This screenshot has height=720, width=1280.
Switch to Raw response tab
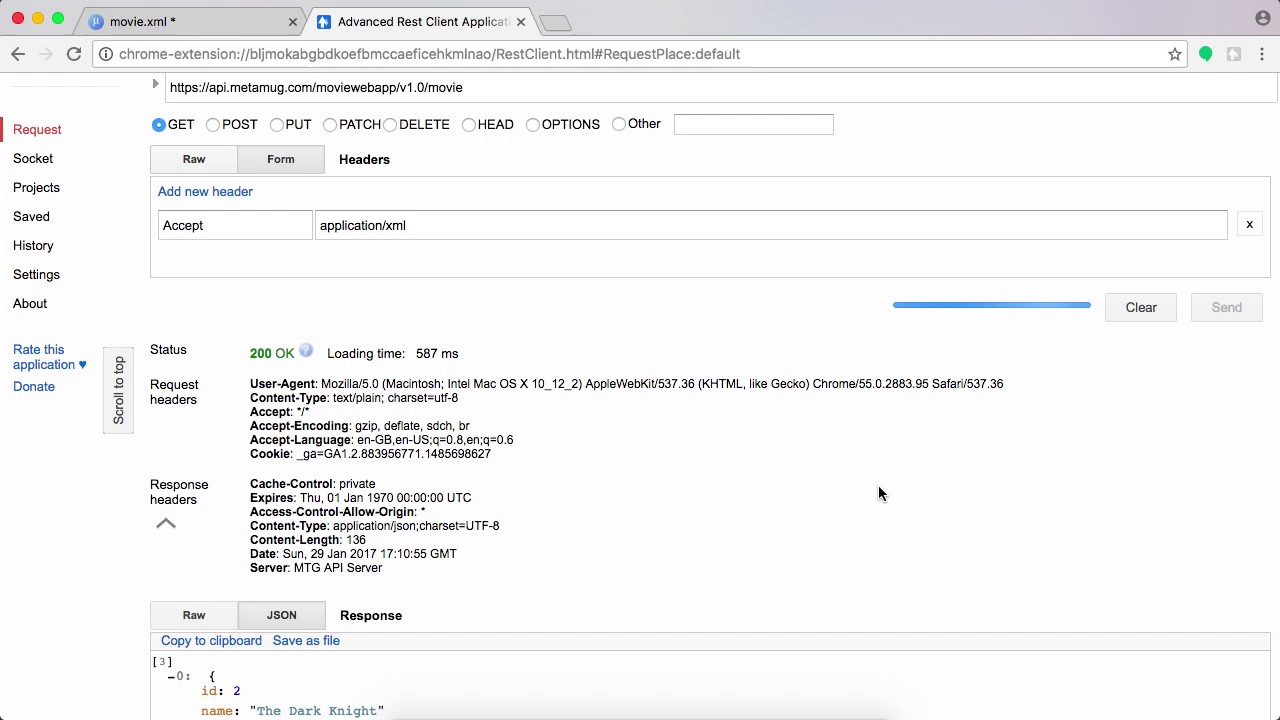pyautogui.click(x=194, y=615)
